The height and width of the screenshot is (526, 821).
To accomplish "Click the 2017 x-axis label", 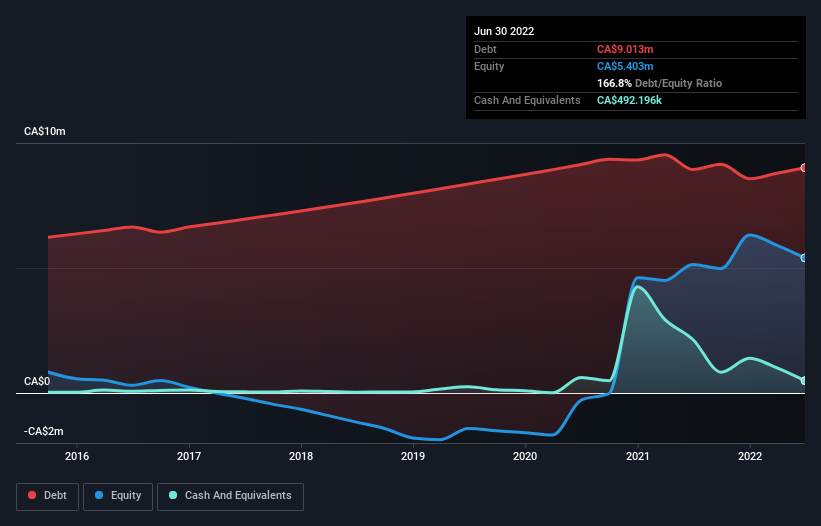I will (189, 456).
